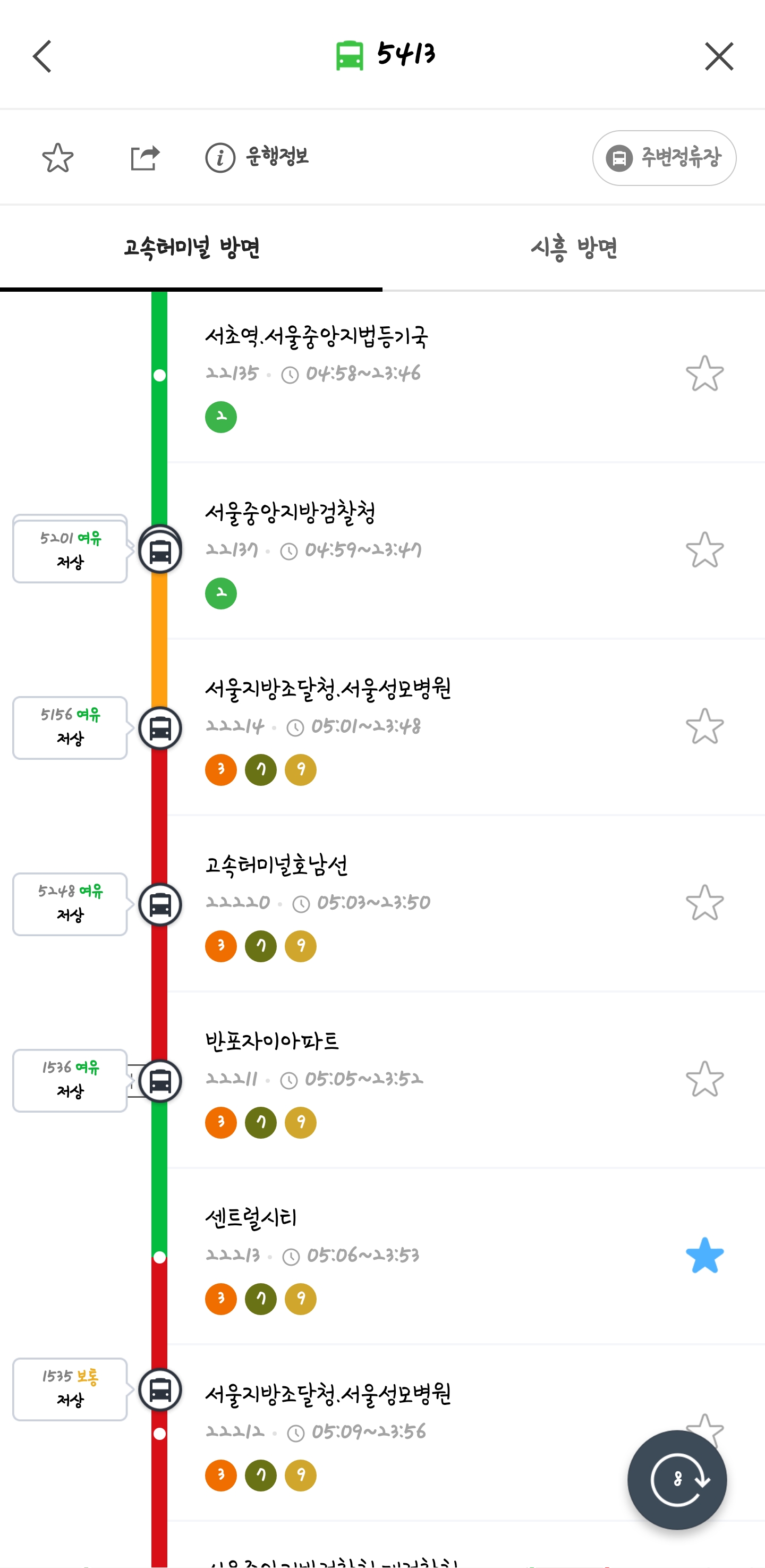
Task: Open 운행정보 route information
Action: tap(258, 158)
